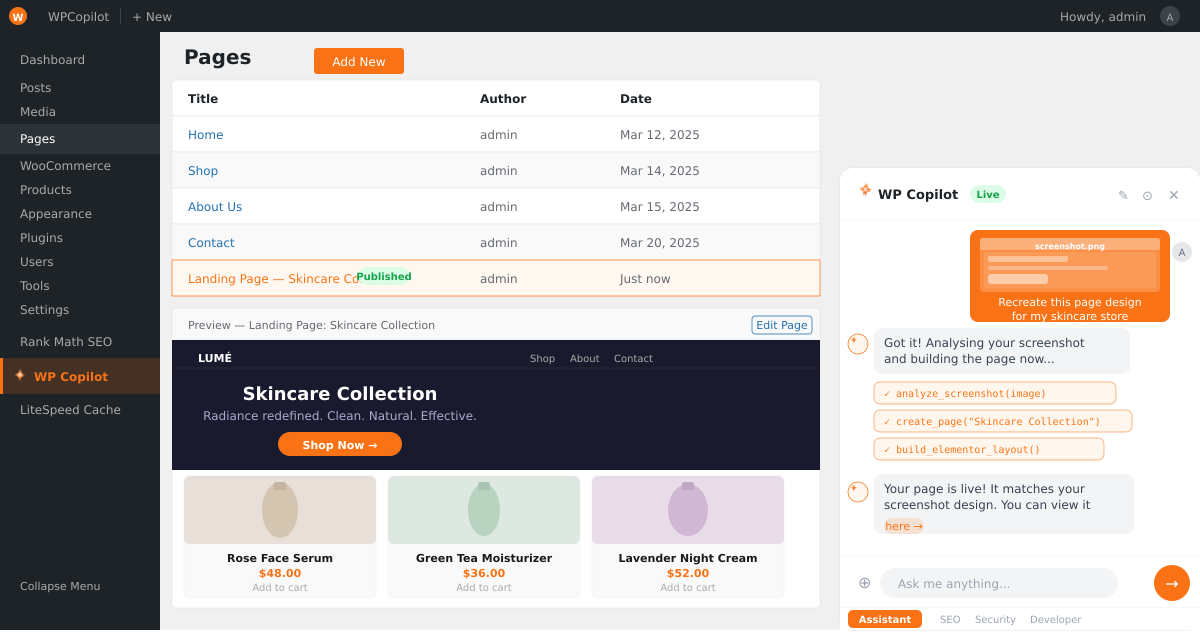Click the WordPress logo in admin bar
The height and width of the screenshot is (640, 1200).
(18, 16)
